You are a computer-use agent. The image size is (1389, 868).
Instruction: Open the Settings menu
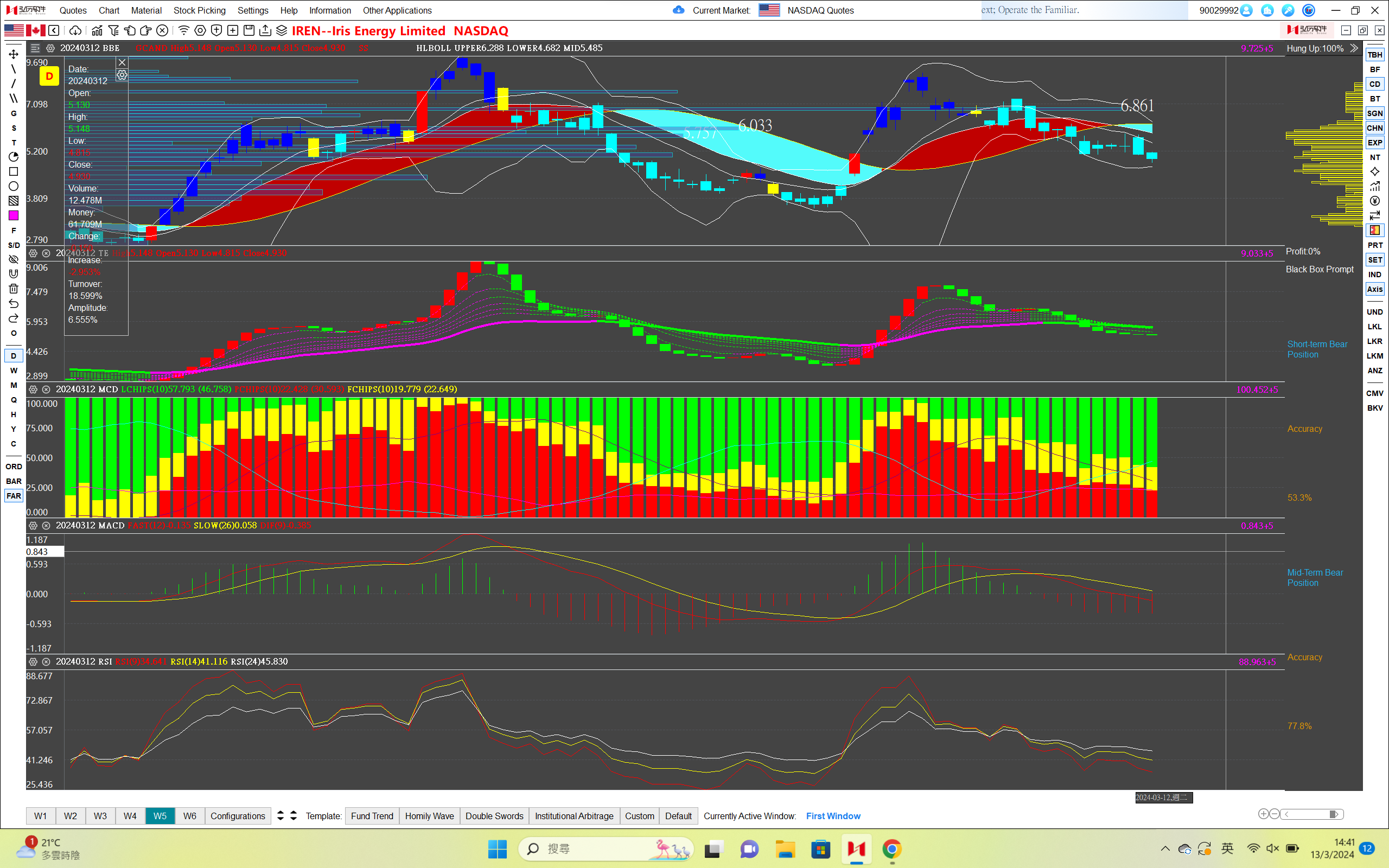[252, 10]
